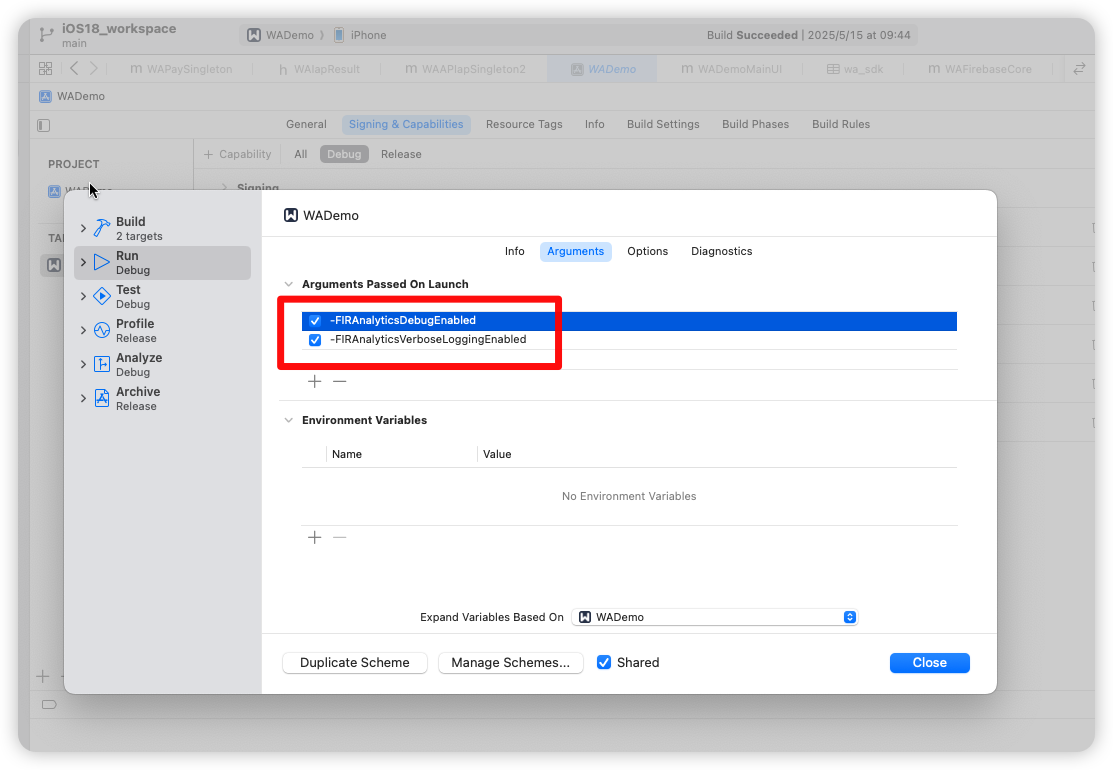Click the Build Succeeded status text
This screenshot has width=1113, height=770.
(x=752, y=35)
